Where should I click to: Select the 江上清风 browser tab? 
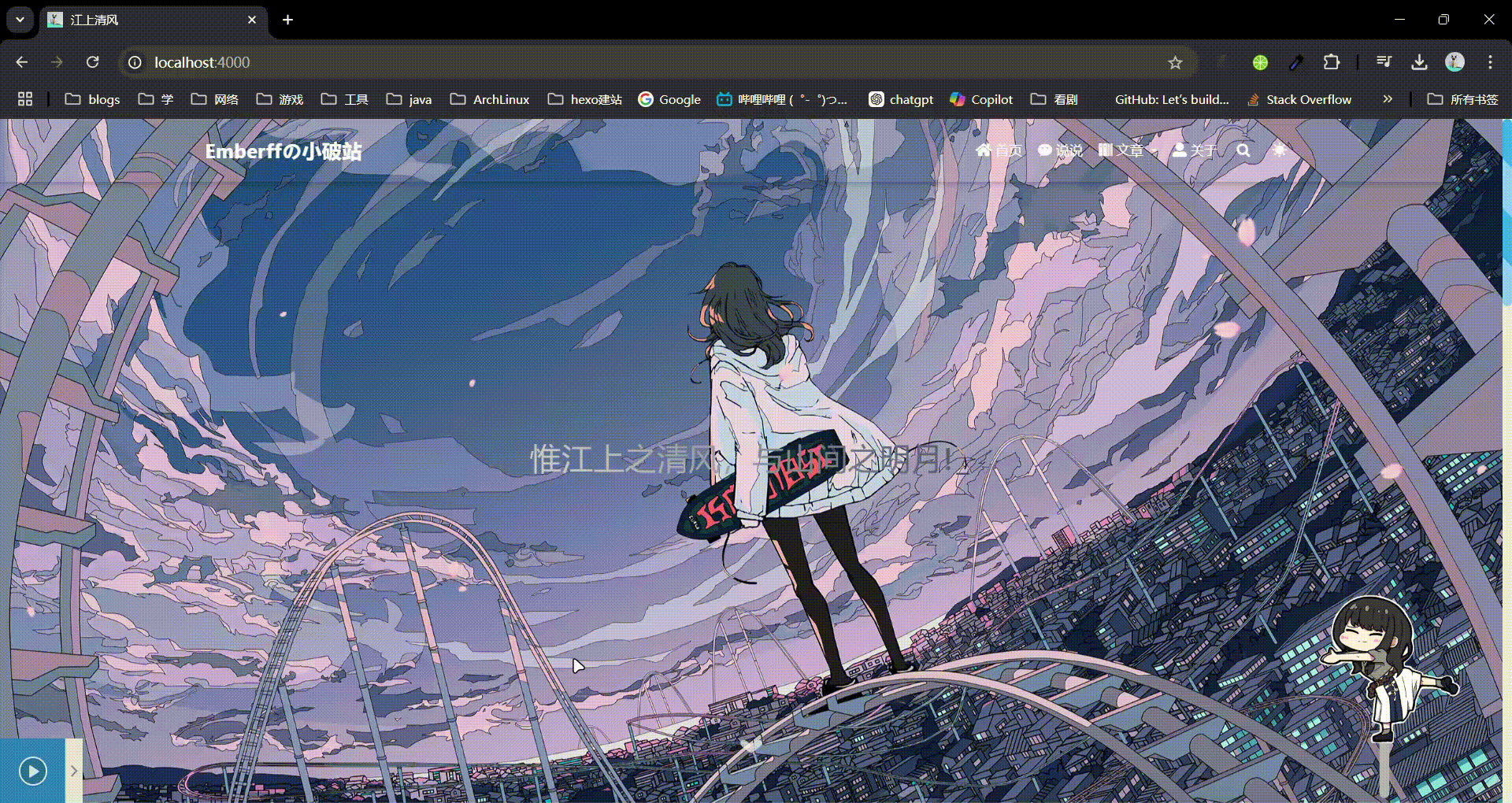154,20
